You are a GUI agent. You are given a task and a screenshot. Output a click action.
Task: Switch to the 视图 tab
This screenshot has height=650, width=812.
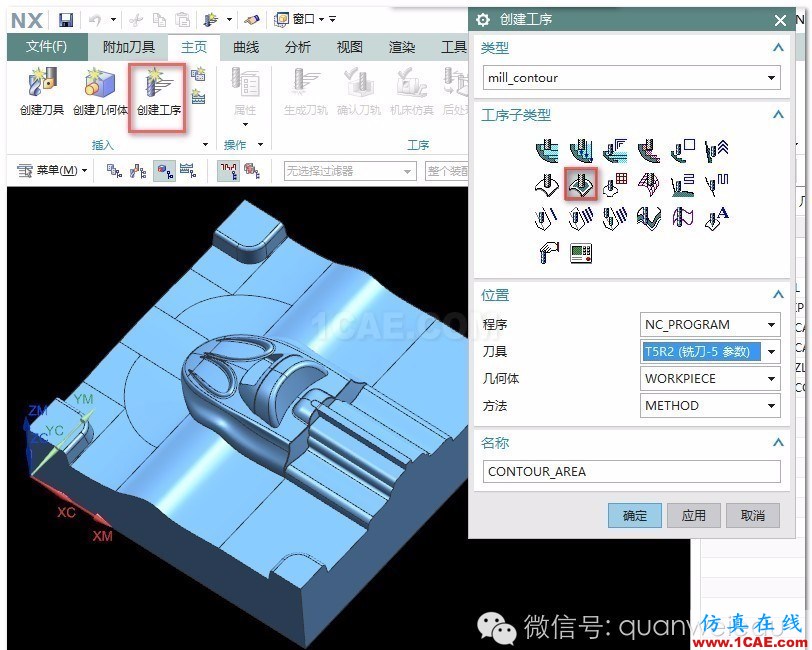[x=350, y=47]
